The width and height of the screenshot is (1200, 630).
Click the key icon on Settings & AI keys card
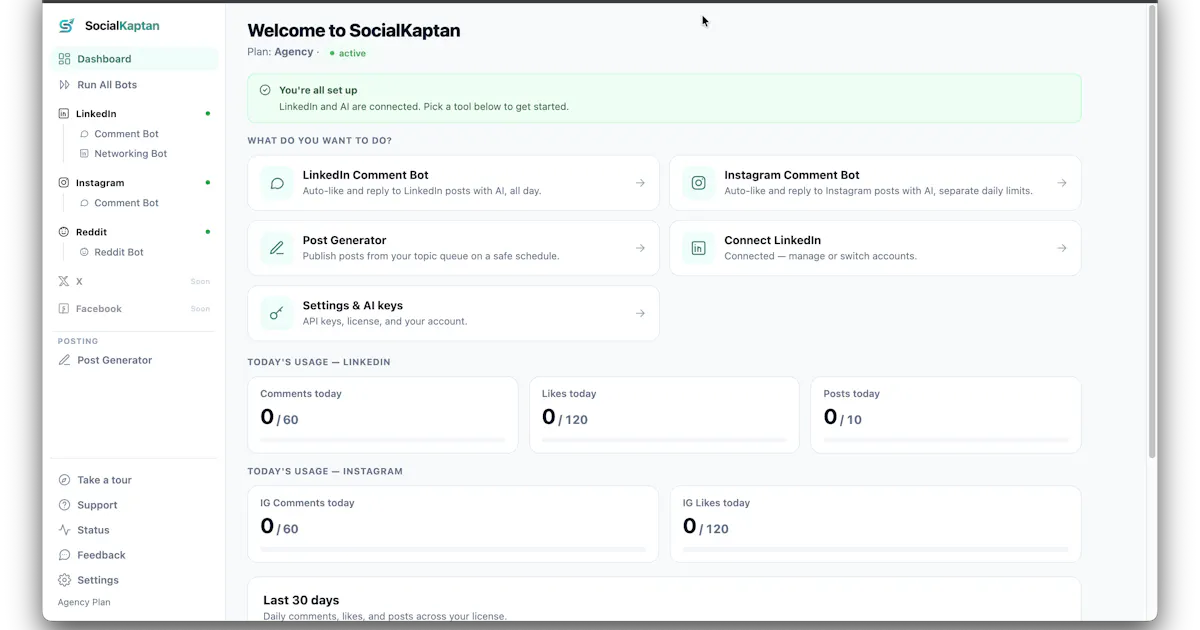click(x=277, y=314)
